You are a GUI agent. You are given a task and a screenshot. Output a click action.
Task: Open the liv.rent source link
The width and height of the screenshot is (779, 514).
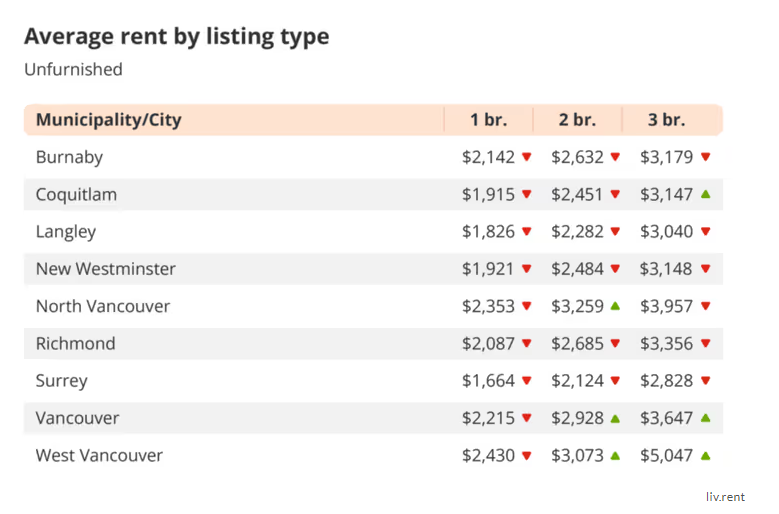[x=725, y=495]
